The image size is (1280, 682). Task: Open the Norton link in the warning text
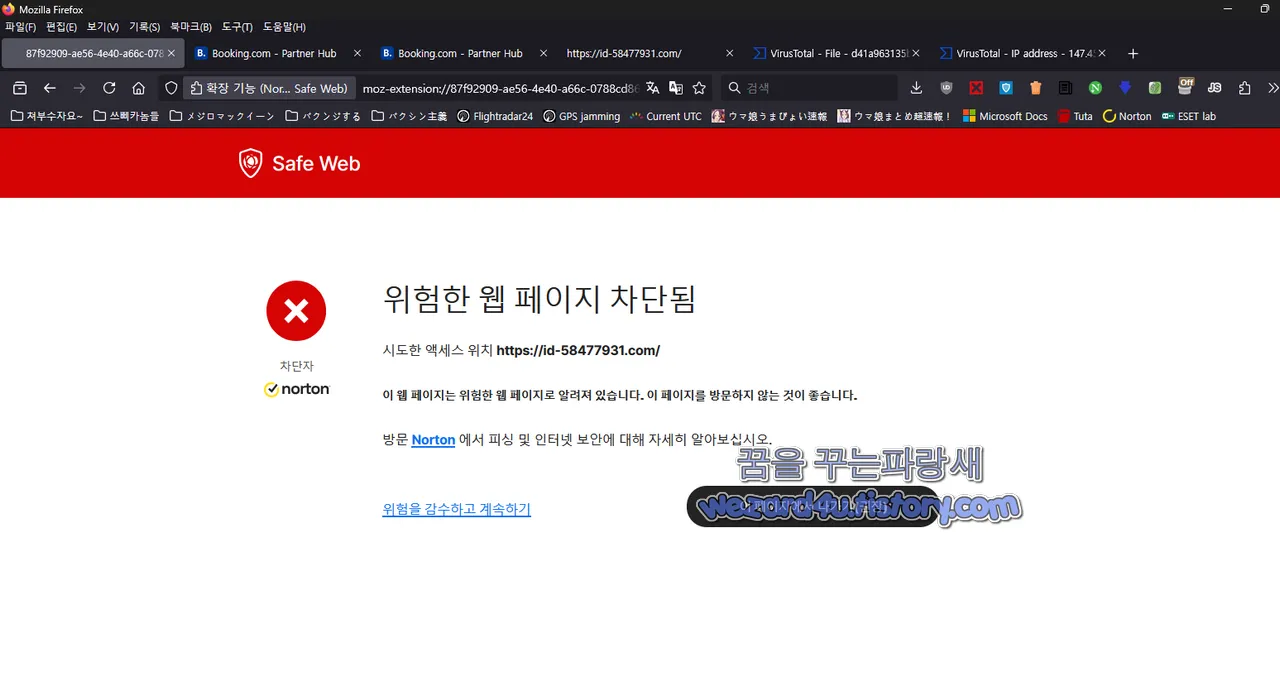433,440
